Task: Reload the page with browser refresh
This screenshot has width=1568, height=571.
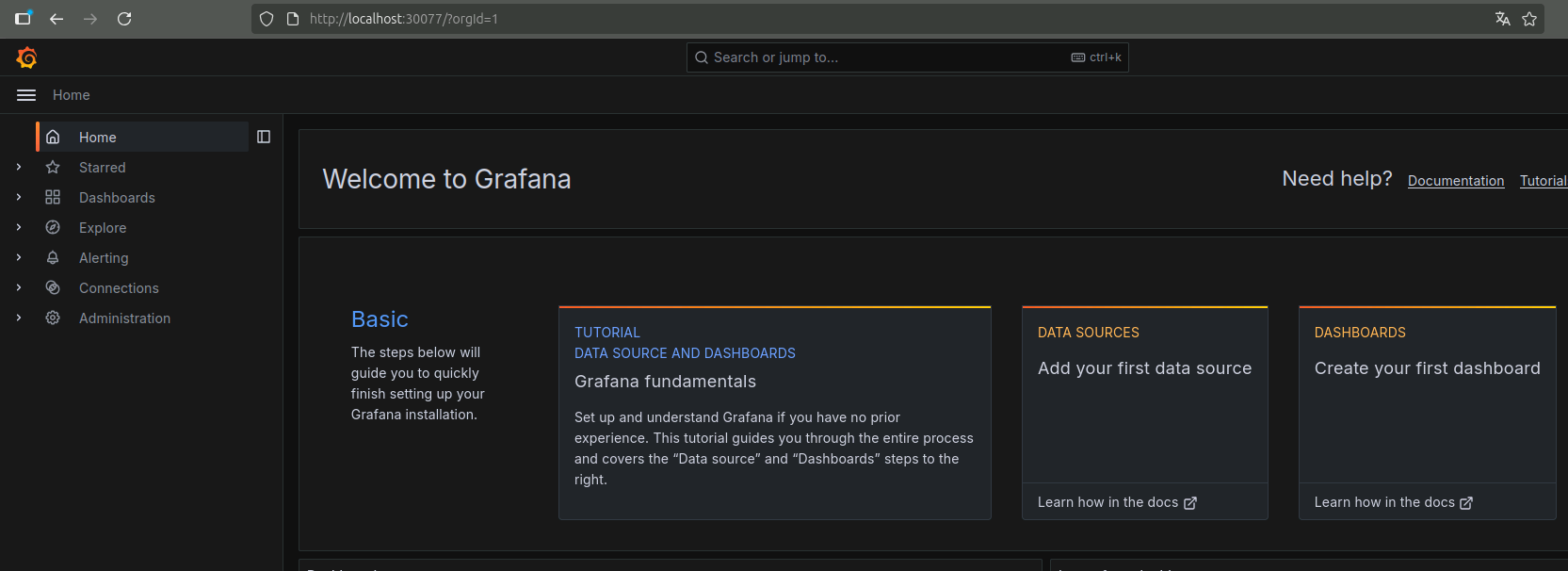Action: tap(124, 19)
